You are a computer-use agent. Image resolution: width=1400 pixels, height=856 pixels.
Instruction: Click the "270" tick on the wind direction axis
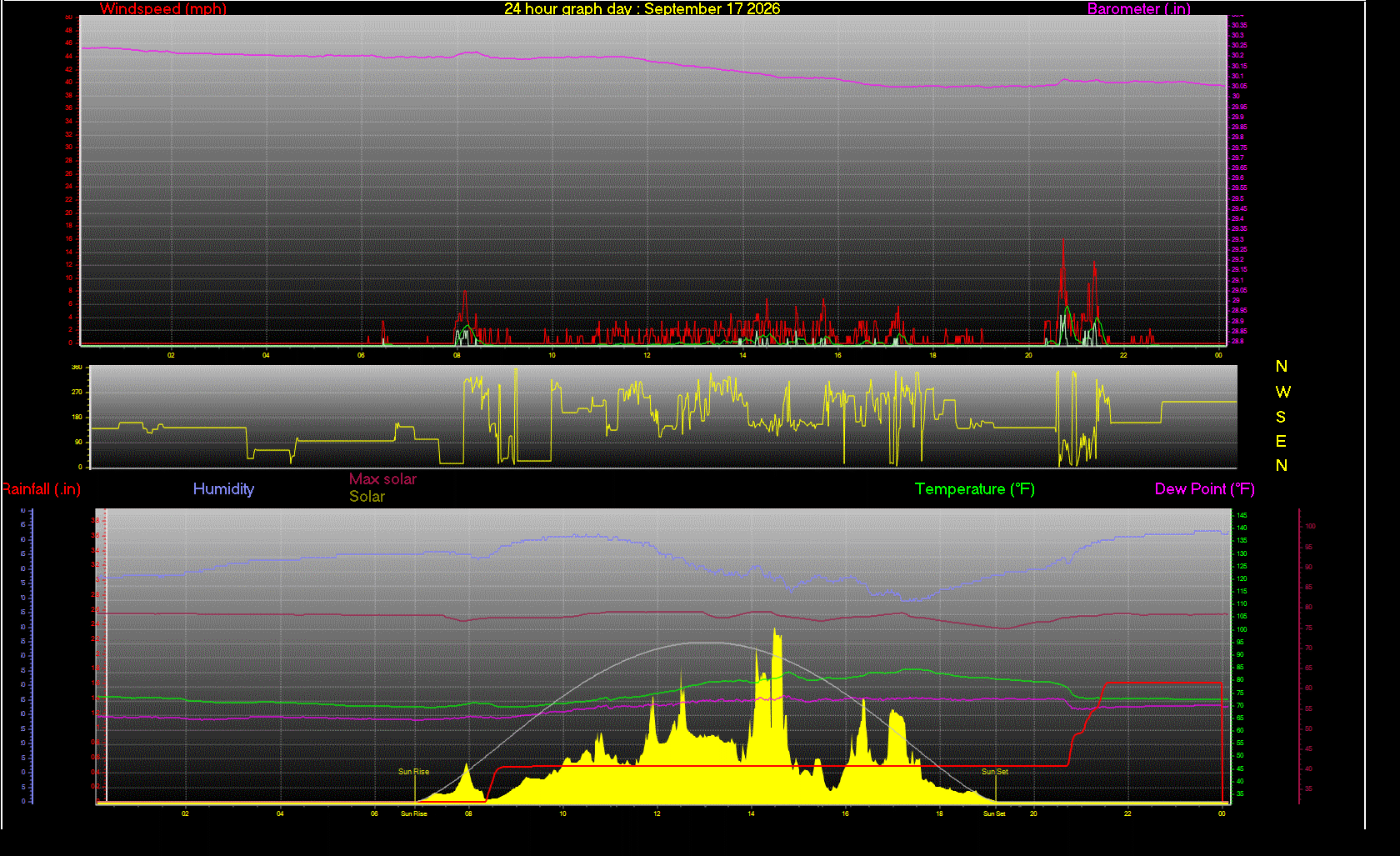(x=77, y=392)
